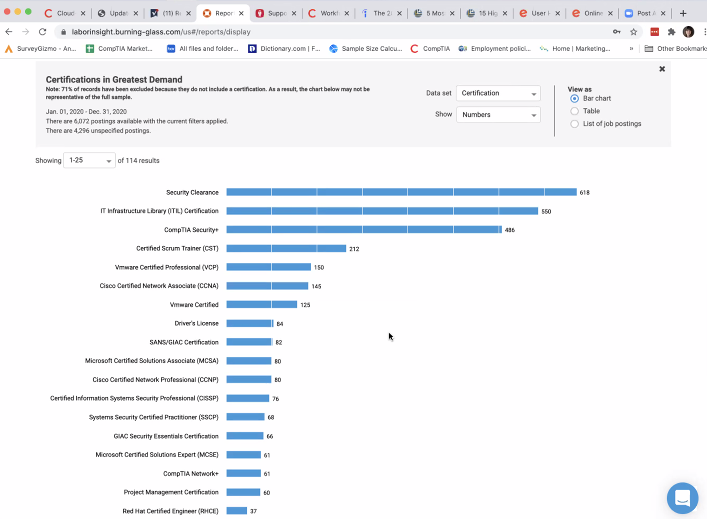Open the Other Bookmarks folder
Viewport: 707px width, 519px height.
[675, 48]
